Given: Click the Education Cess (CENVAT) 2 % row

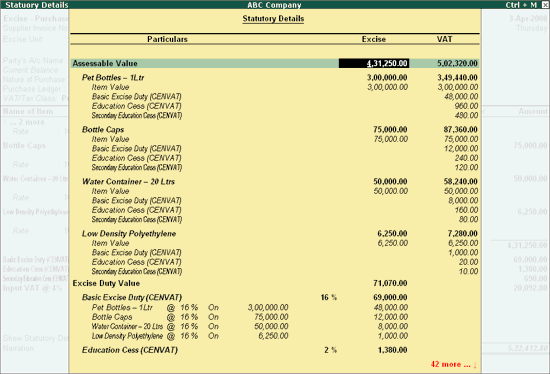Looking at the screenshot, I should [x=244, y=350].
